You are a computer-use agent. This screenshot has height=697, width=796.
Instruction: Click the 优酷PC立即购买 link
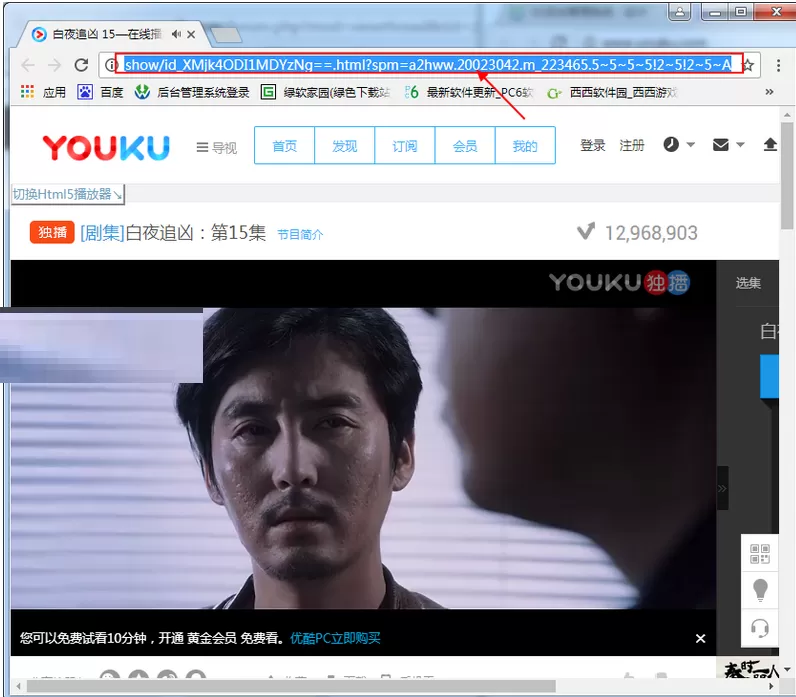click(335, 638)
